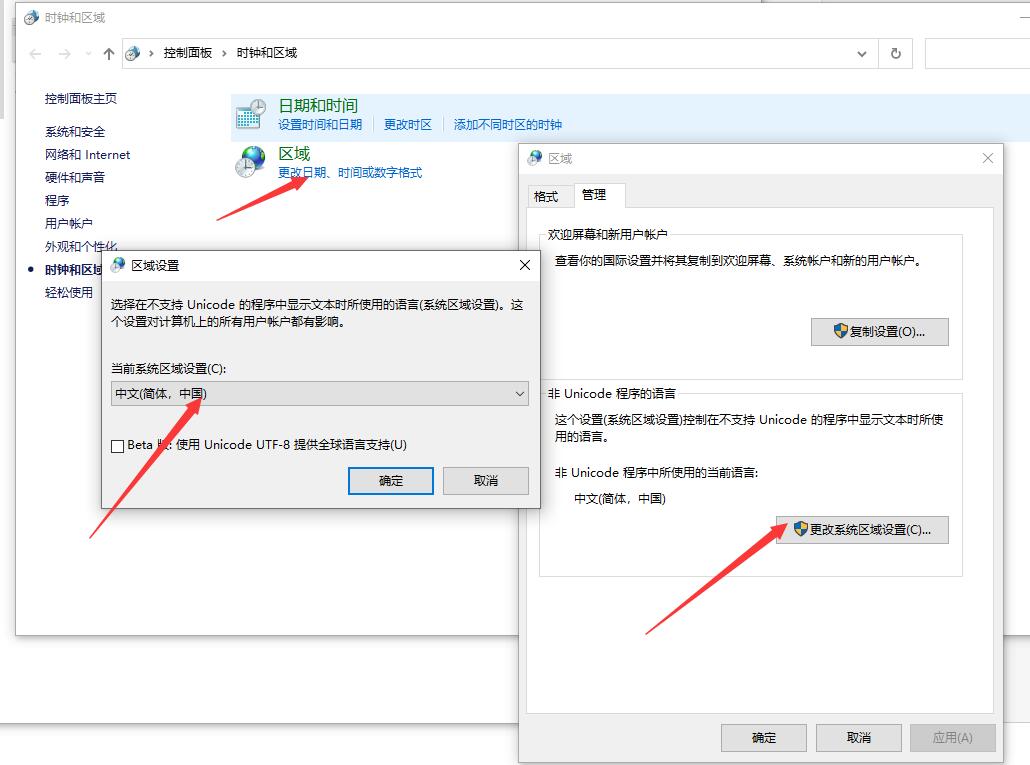Image resolution: width=1030 pixels, height=765 pixels.
Task: Click 确定 in the Region dialog
Action: tap(763, 737)
